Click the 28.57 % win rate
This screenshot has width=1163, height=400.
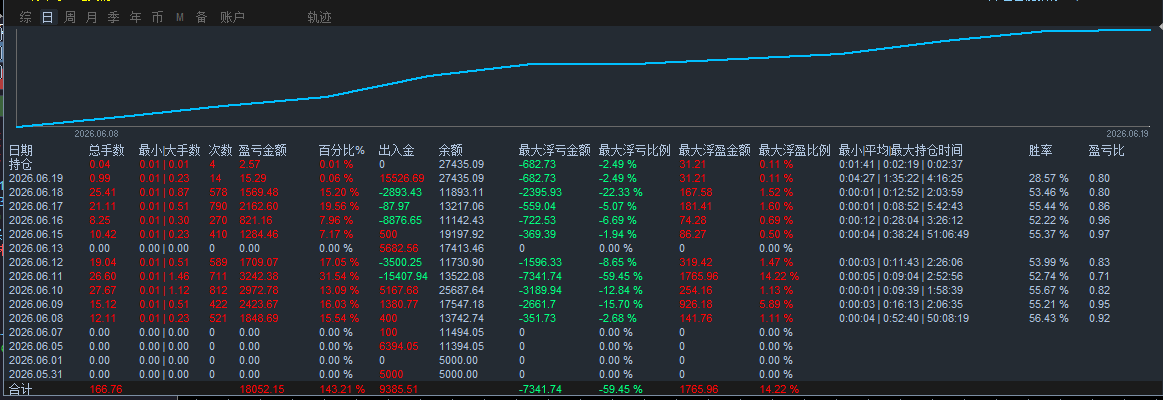(1049, 178)
